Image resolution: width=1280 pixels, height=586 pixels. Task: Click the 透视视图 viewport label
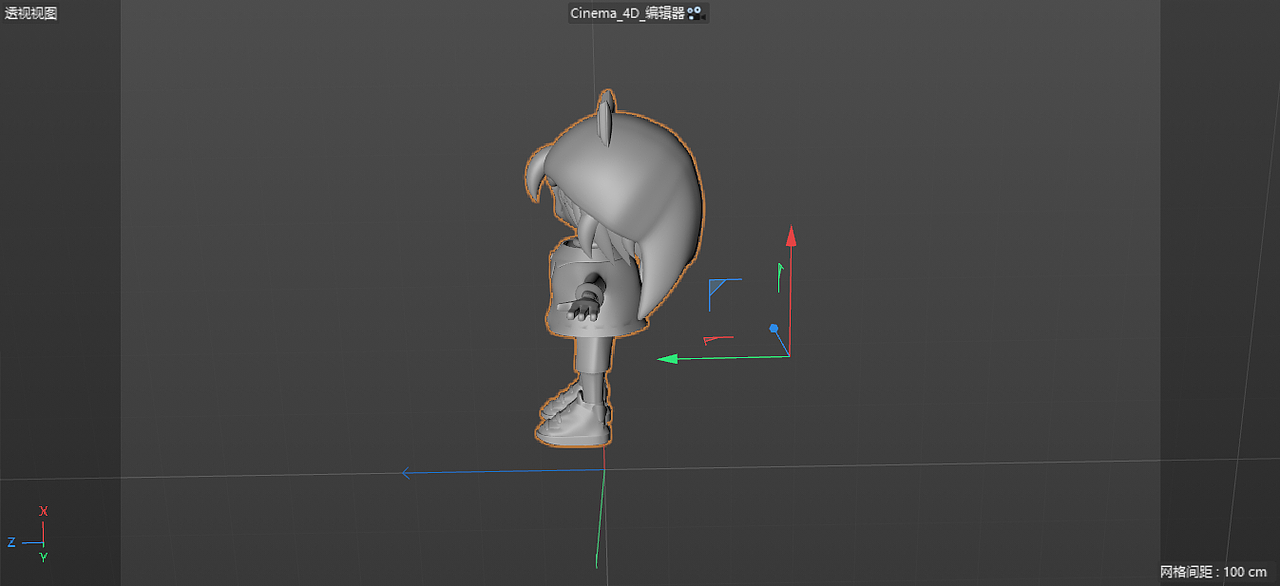click(x=31, y=14)
